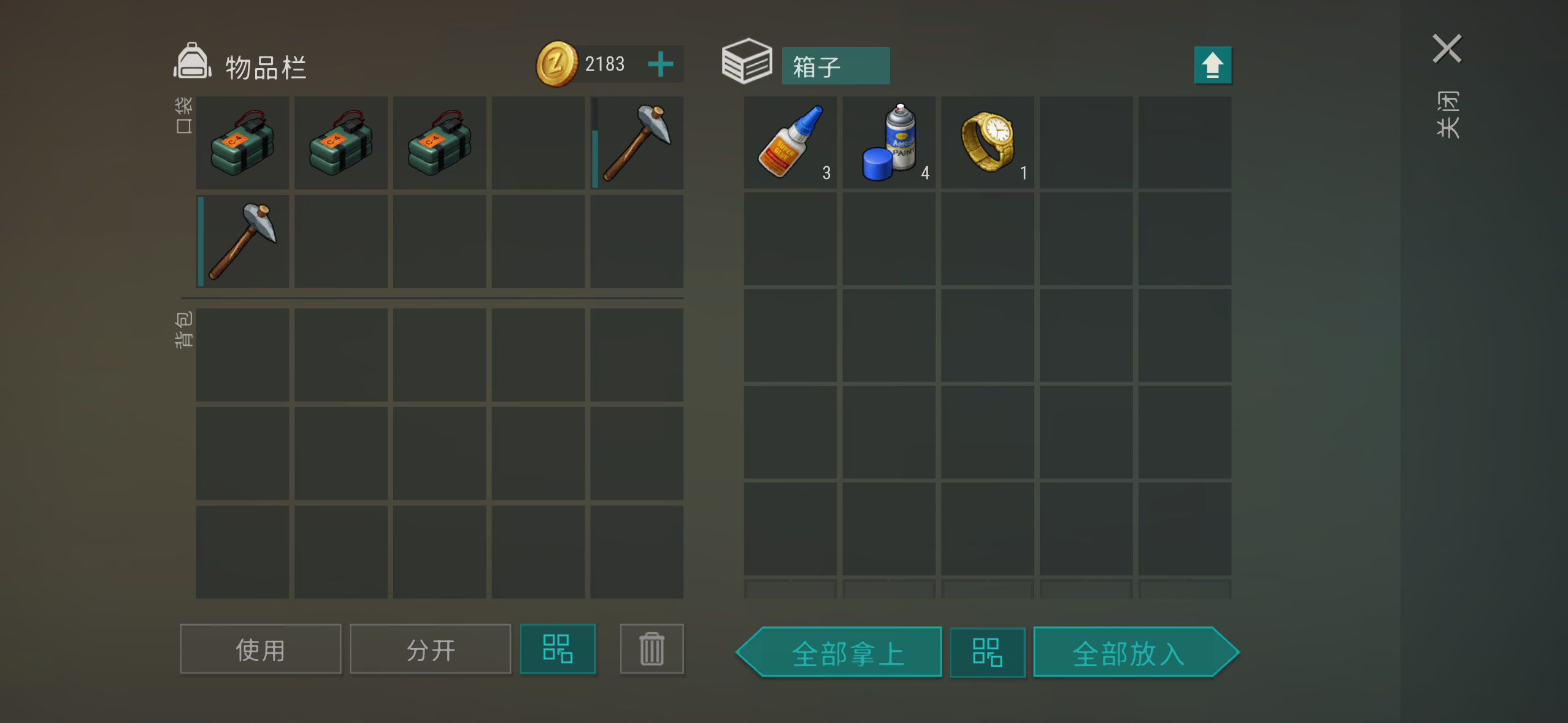Click the box upgrade arrow button
1568x723 pixels.
[1213, 65]
